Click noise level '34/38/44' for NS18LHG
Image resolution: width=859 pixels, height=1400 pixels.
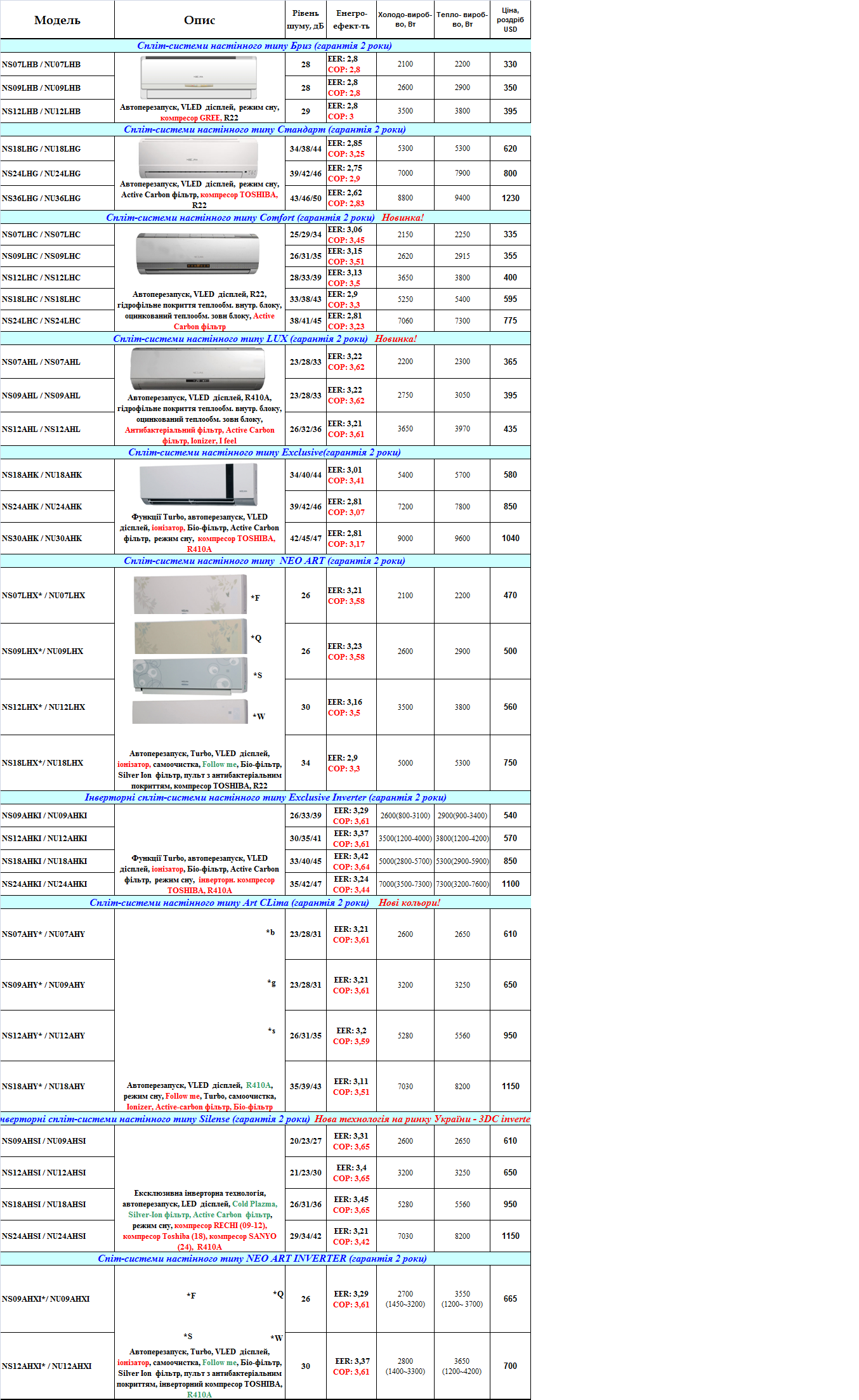click(x=305, y=148)
